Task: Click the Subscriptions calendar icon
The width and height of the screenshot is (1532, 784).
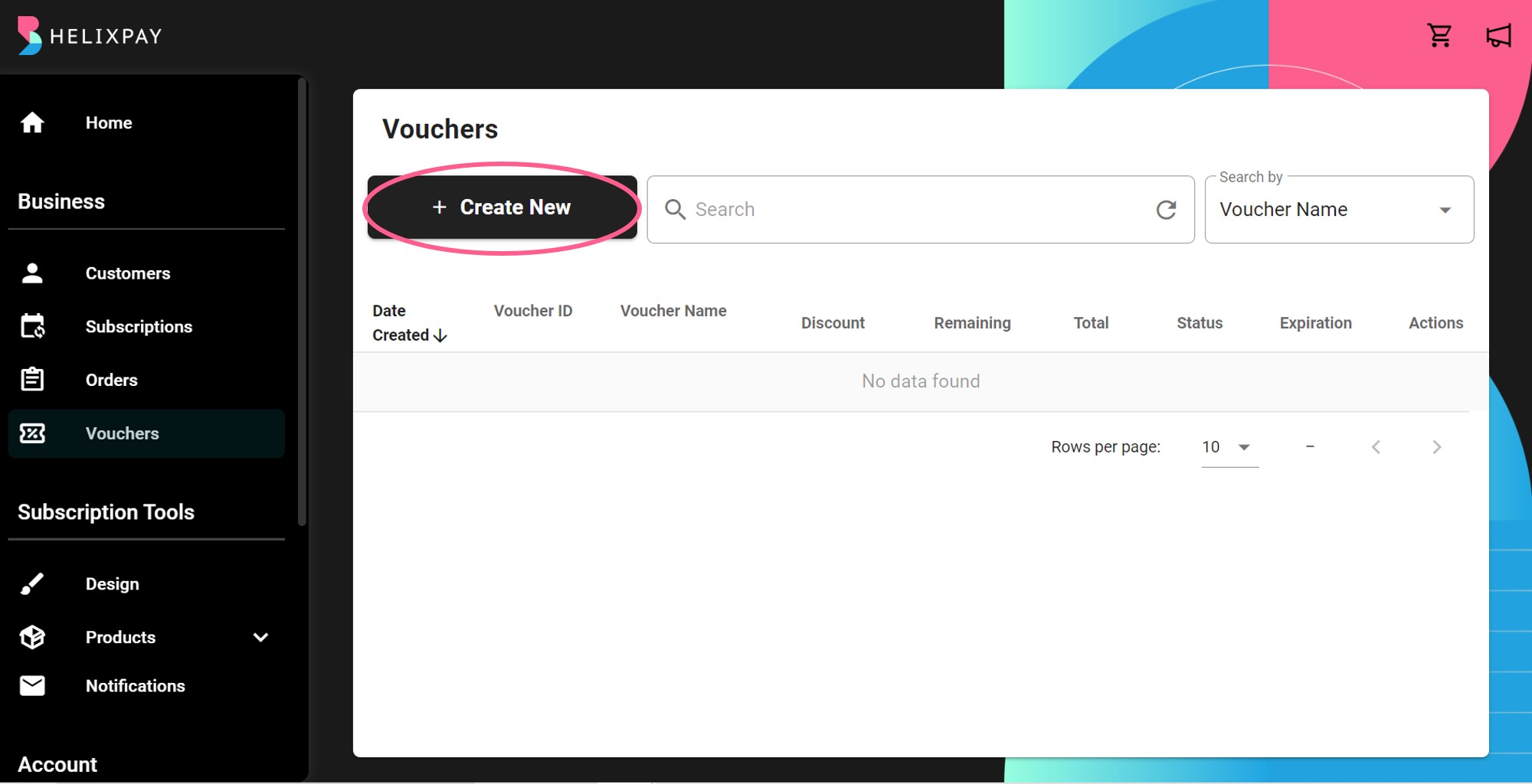Action: (32, 326)
